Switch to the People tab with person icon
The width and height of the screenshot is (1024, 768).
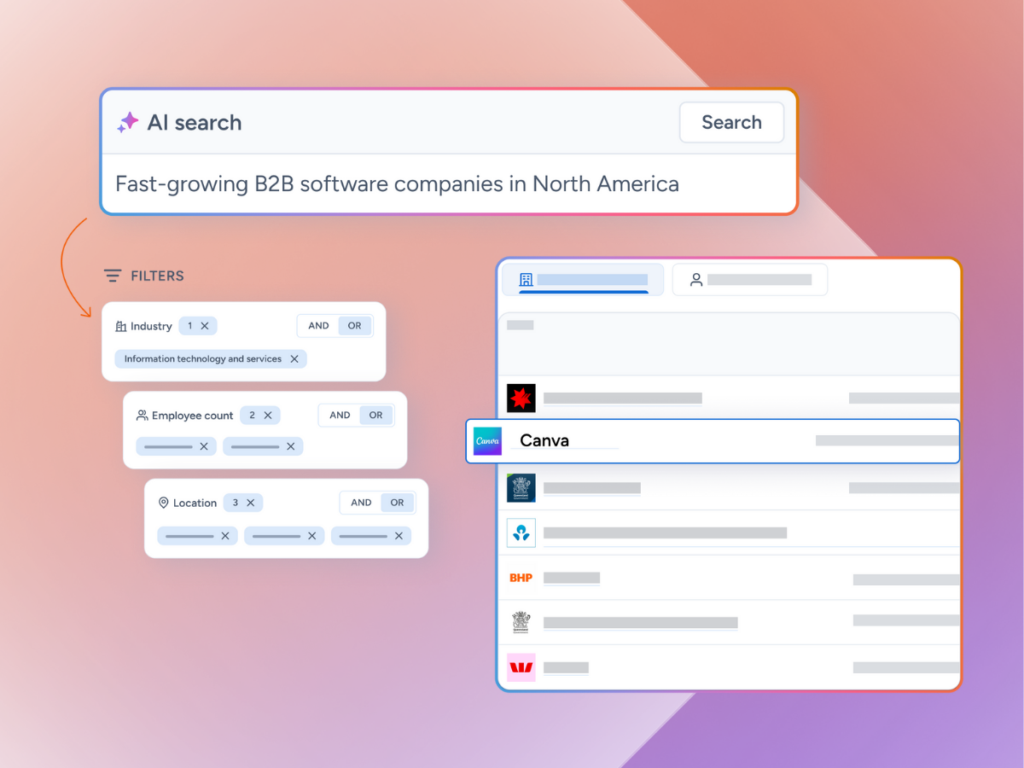749,280
